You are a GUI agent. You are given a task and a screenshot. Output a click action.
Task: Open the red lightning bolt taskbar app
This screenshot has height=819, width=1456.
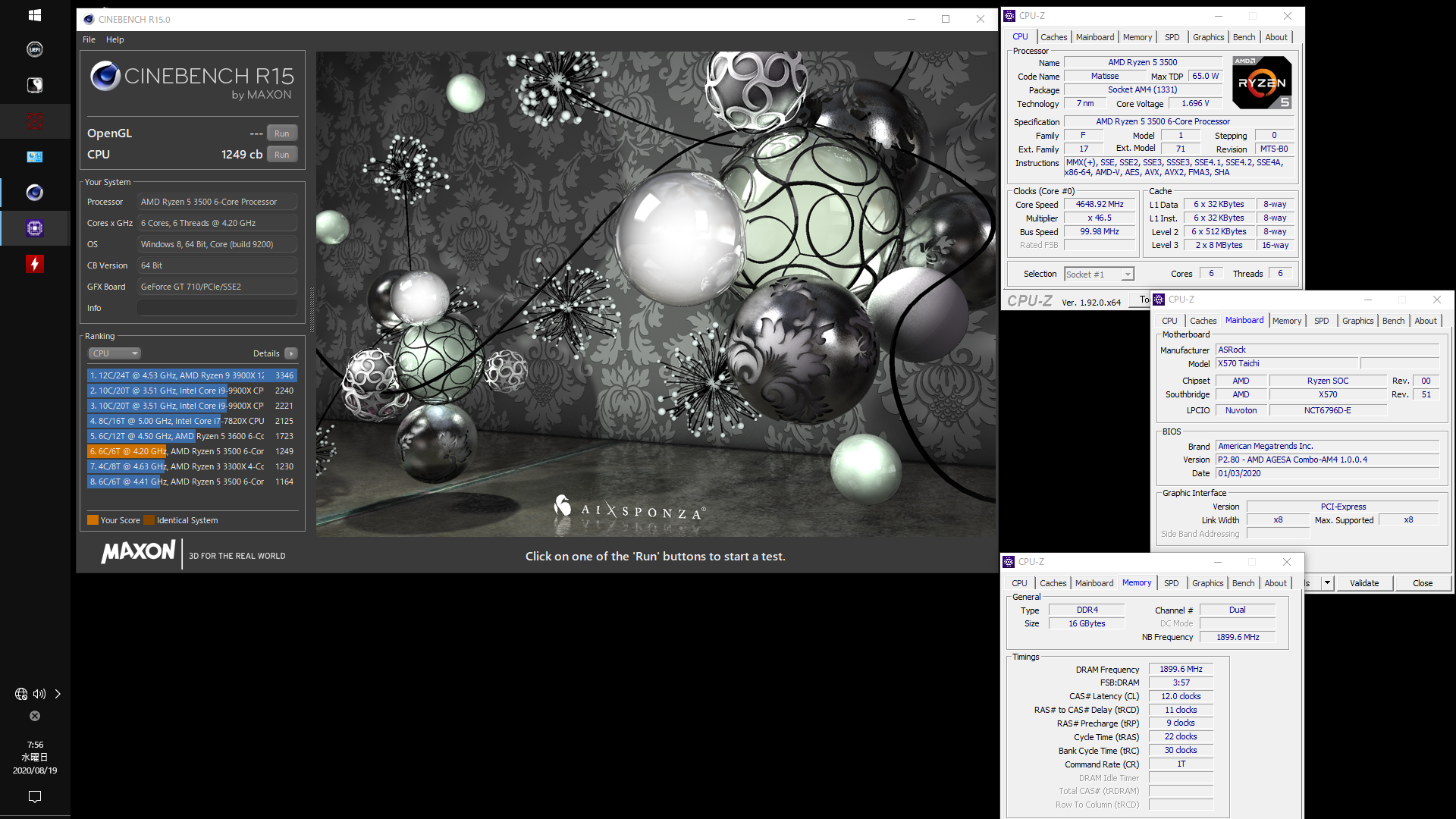click(35, 264)
